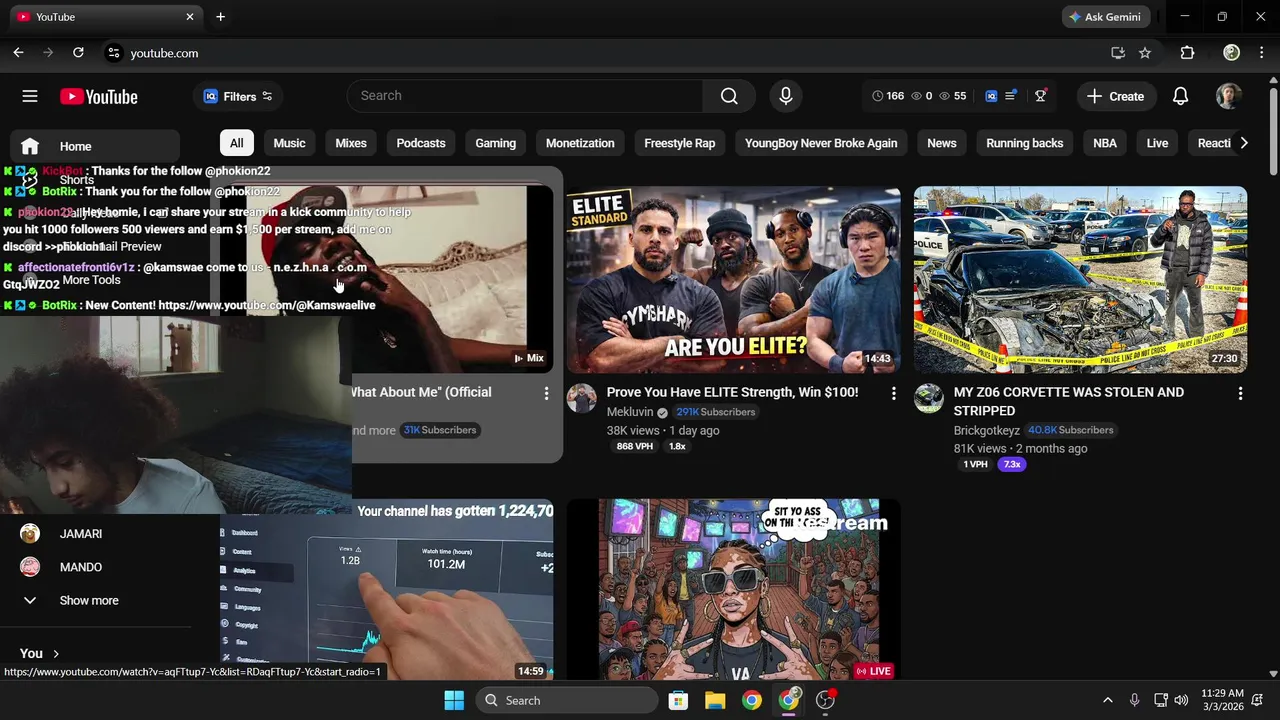This screenshot has height=720, width=1280.
Task: Start voice search with the microphone
Action: (x=786, y=96)
